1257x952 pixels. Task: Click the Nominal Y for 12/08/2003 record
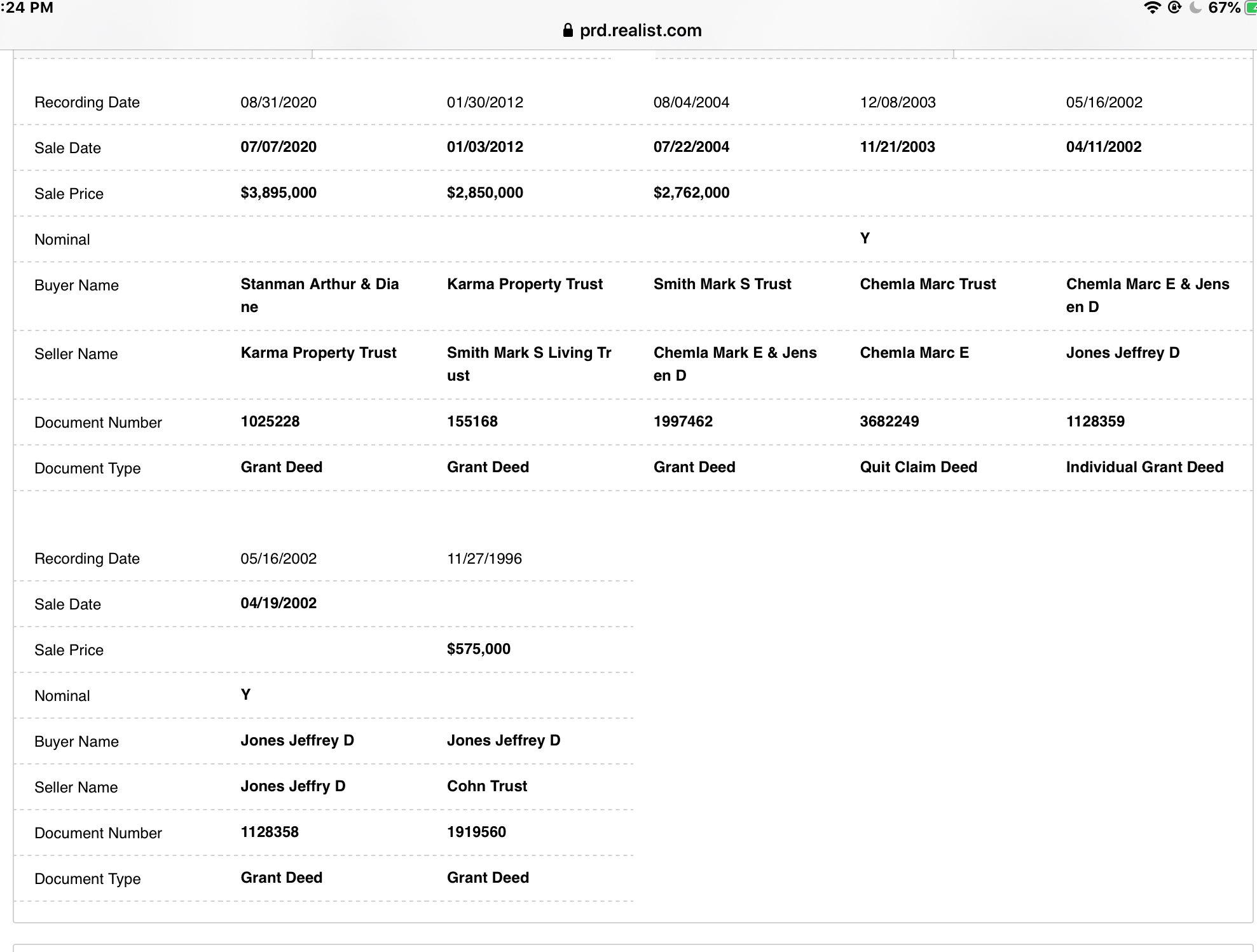[x=865, y=238]
